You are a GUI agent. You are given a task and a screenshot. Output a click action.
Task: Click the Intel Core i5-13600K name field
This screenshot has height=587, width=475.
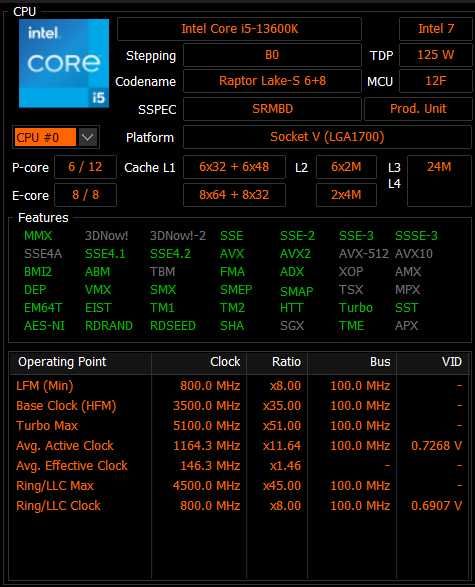point(239,29)
